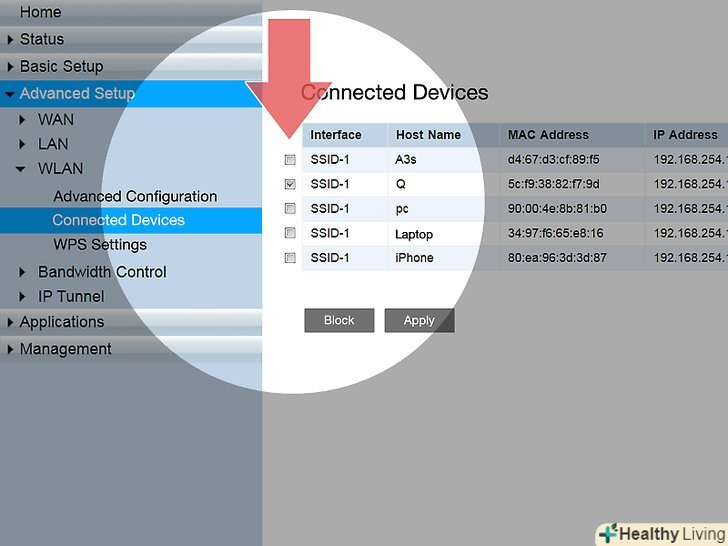
Task: Expand the Management menu arrow
Action: click(10, 350)
